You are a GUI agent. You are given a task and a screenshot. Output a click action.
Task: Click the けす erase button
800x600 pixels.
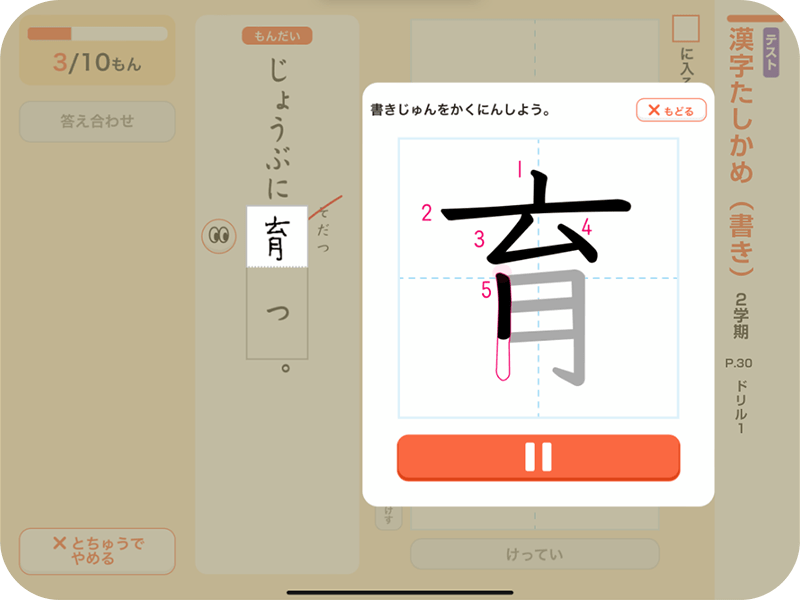[x=389, y=516]
